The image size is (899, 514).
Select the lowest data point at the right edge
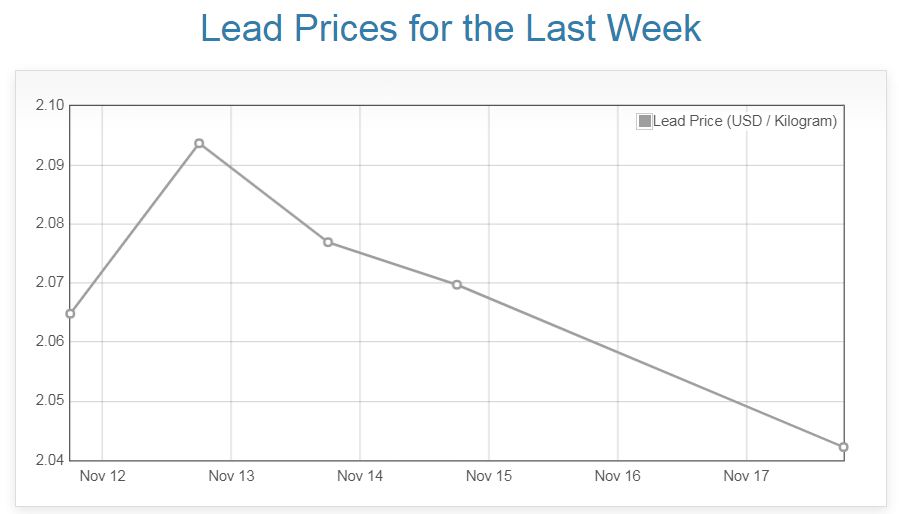click(844, 447)
